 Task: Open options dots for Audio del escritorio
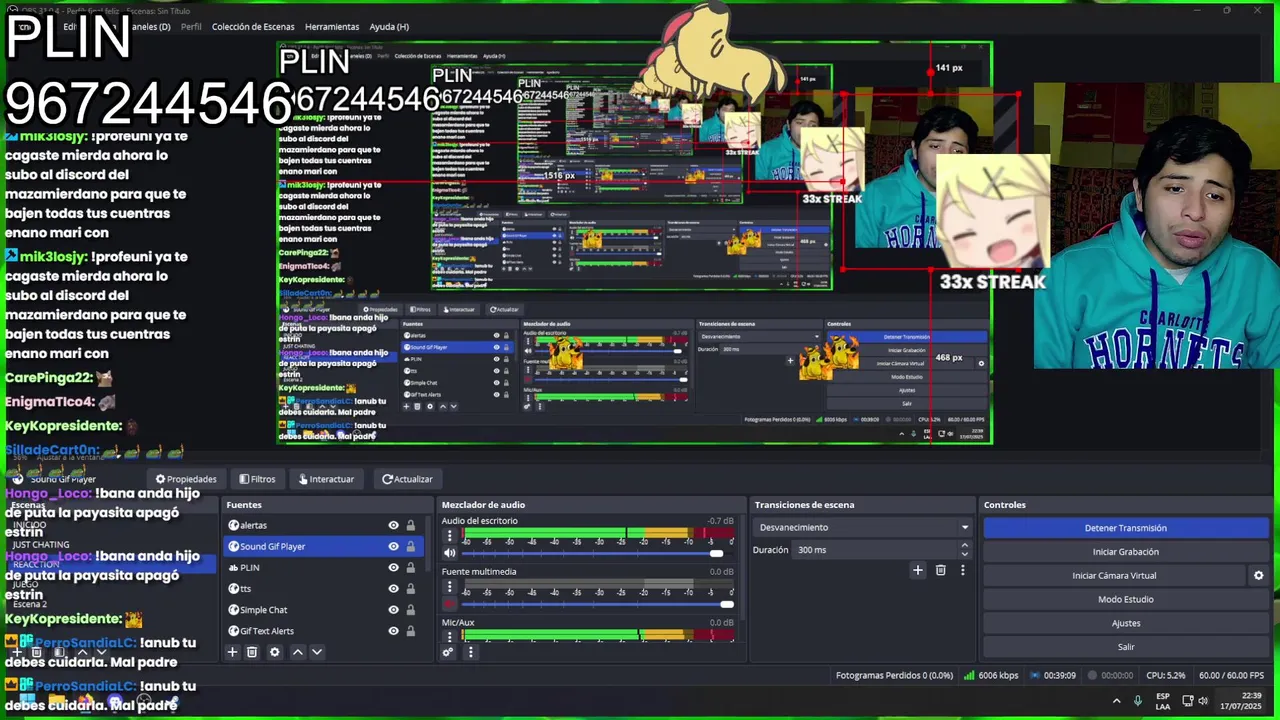449,537
